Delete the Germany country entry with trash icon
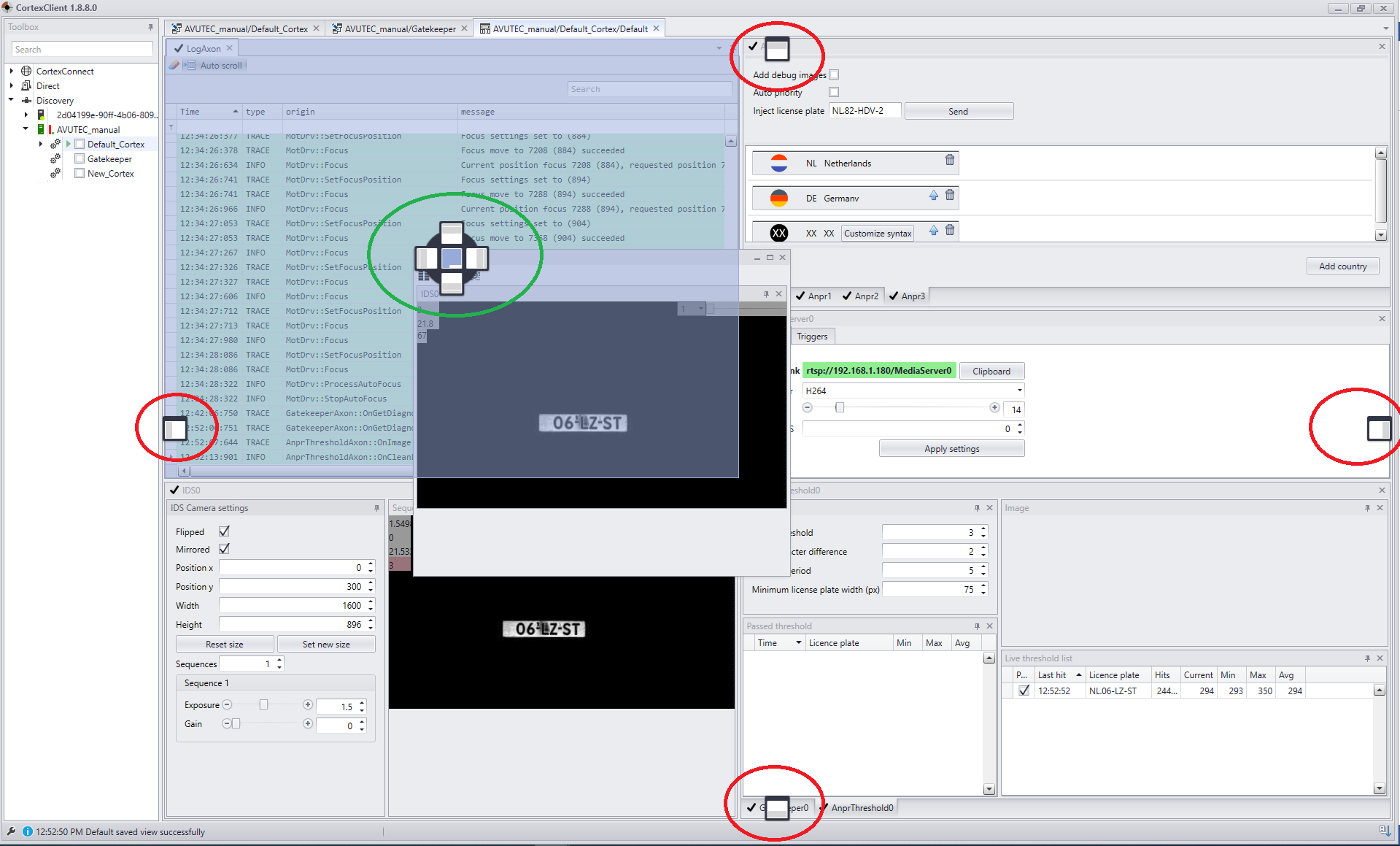The image size is (1400, 846). [950, 195]
